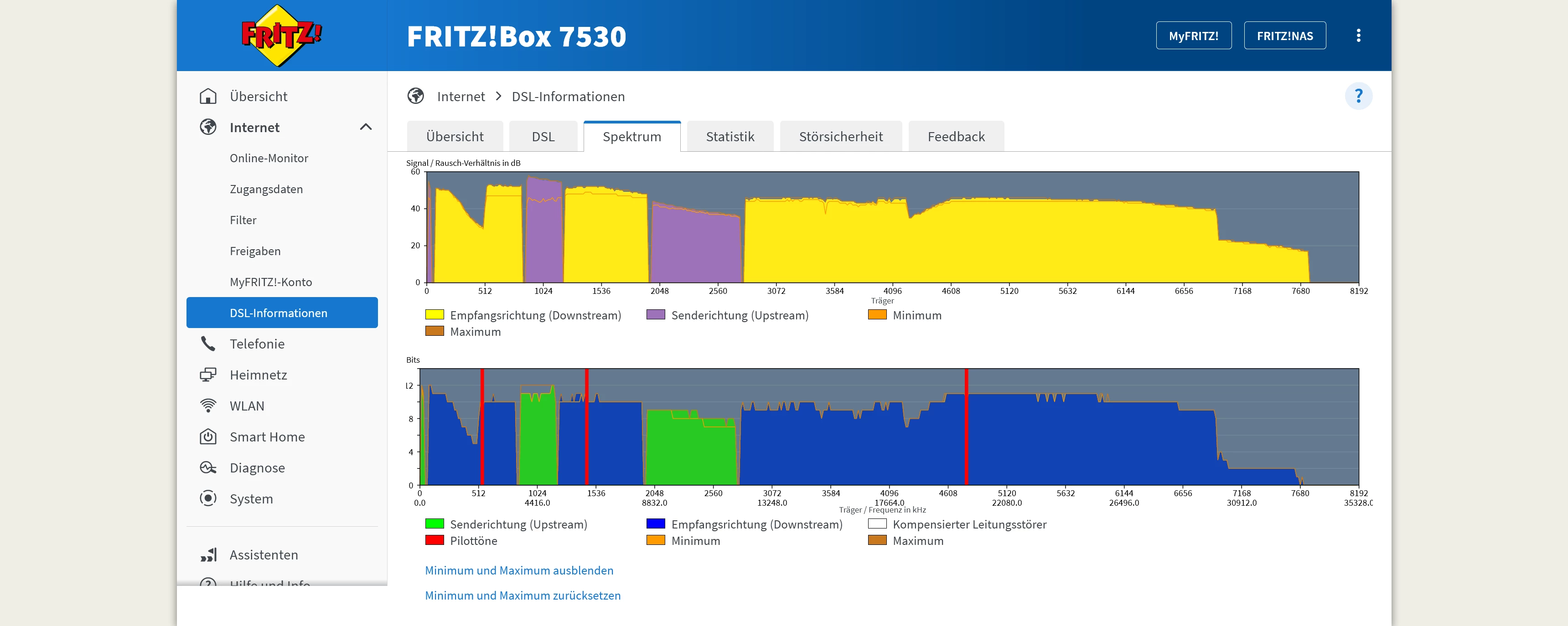The width and height of the screenshot is (1568, 626).
Task: Click Minimum und Maximum zurücksetzen link
Action: [522, 595]
